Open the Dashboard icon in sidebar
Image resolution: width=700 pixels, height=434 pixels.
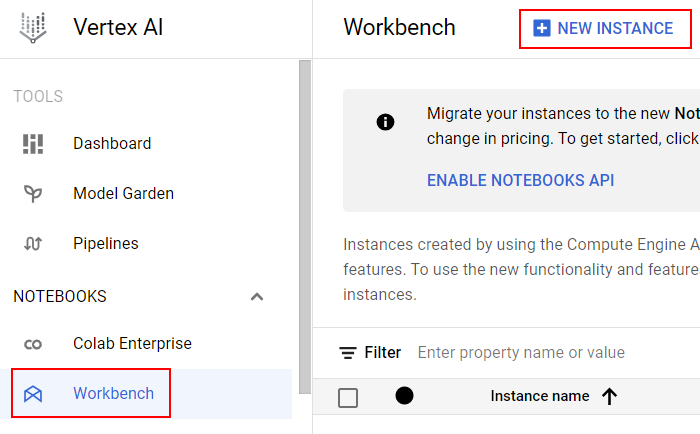click(33, 144)
